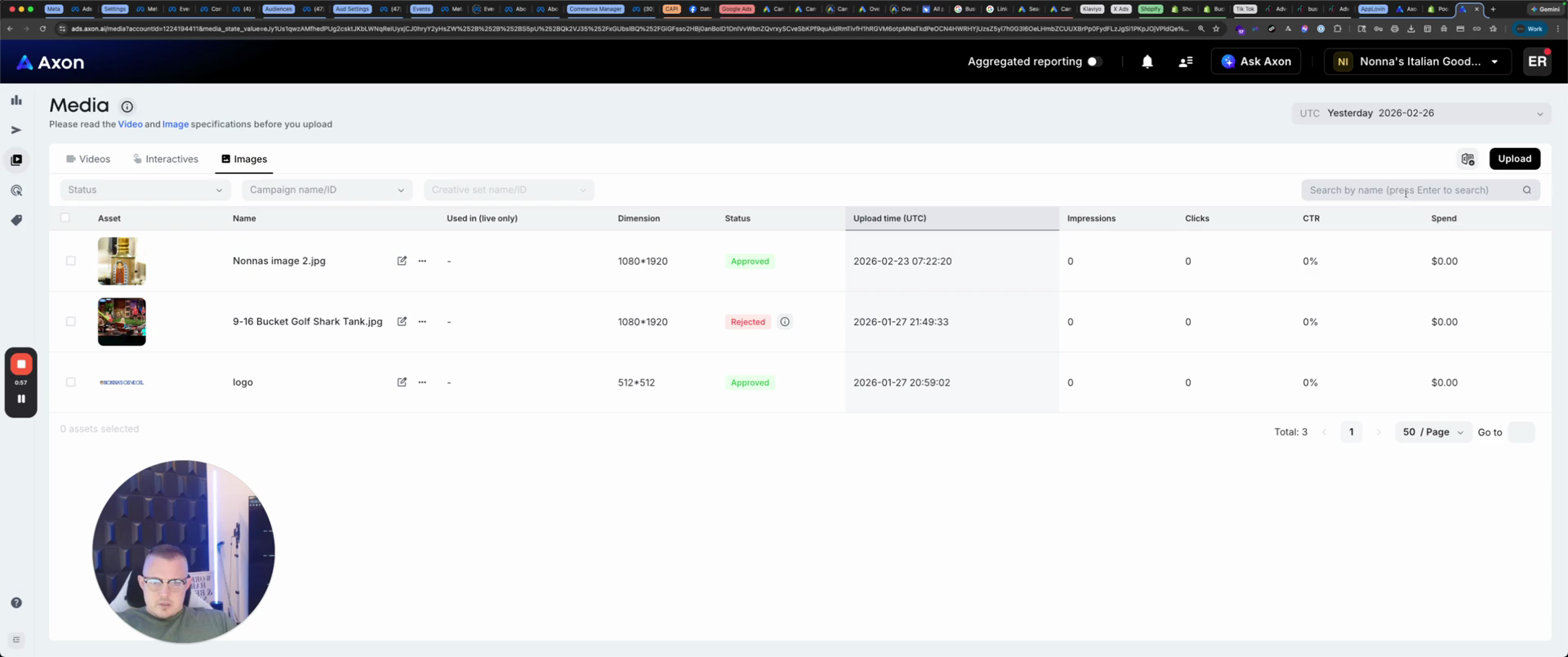Click the notifications bell icon

(x=1147, y=62)
